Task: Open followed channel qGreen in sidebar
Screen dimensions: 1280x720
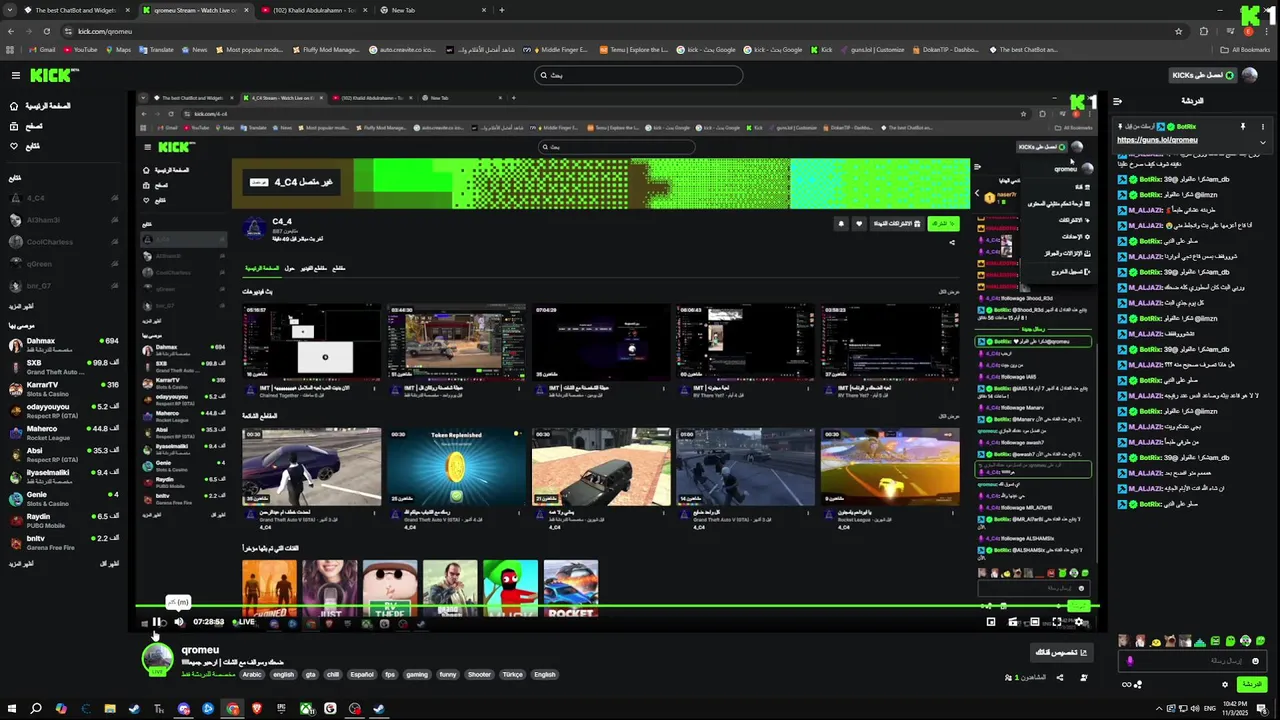Action: [x=64, y=263]
